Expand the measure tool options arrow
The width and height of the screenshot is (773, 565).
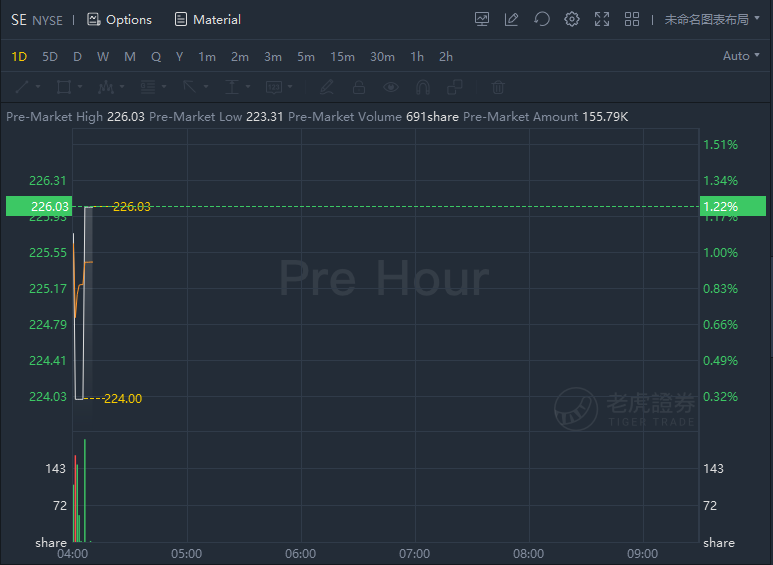248,87
